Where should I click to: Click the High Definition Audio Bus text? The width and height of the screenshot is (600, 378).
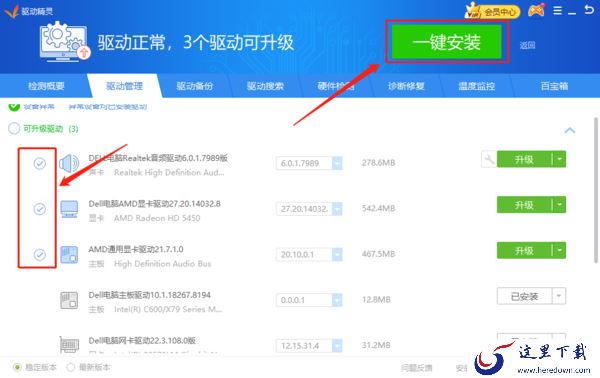pos(163,264)
